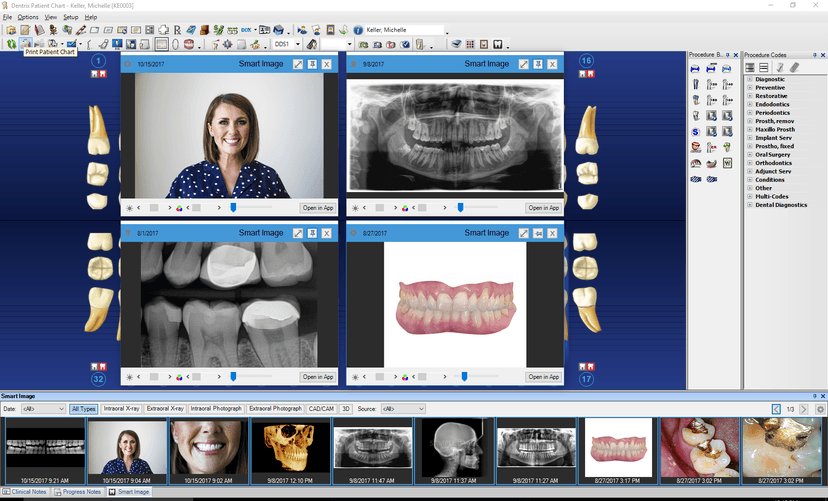
Task: Open the Options menu
Action: click(28, 17)
